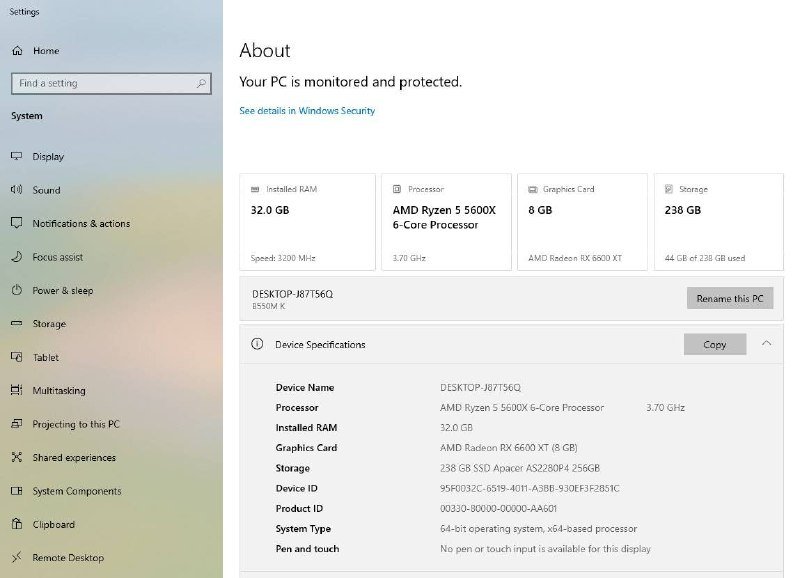
Task: Select Remote Desktop in sidebar
Action: (67, 558)
